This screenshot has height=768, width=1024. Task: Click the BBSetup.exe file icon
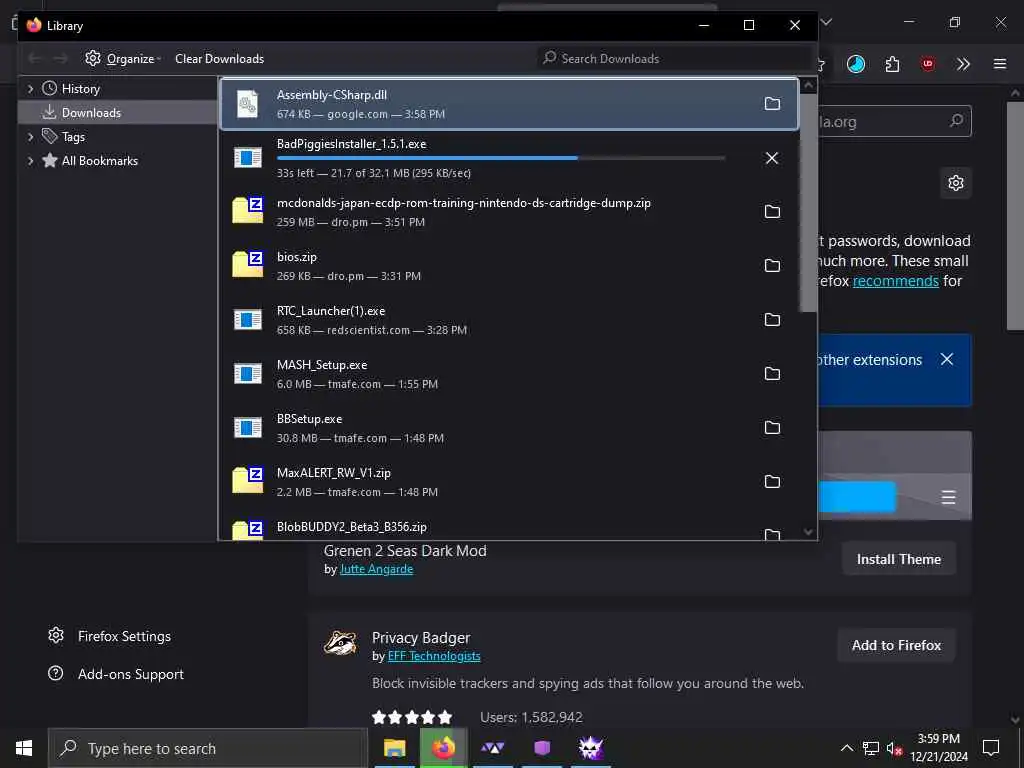tap(248, 428)
